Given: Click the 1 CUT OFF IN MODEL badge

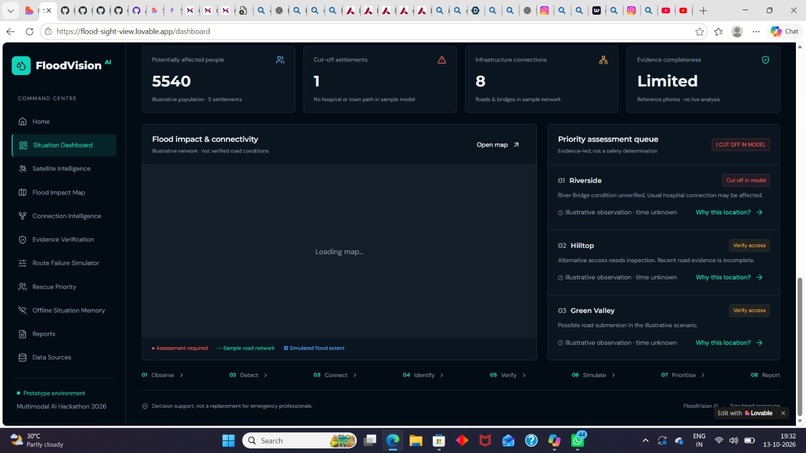Looking at the screenshot, I should [741, 144].
